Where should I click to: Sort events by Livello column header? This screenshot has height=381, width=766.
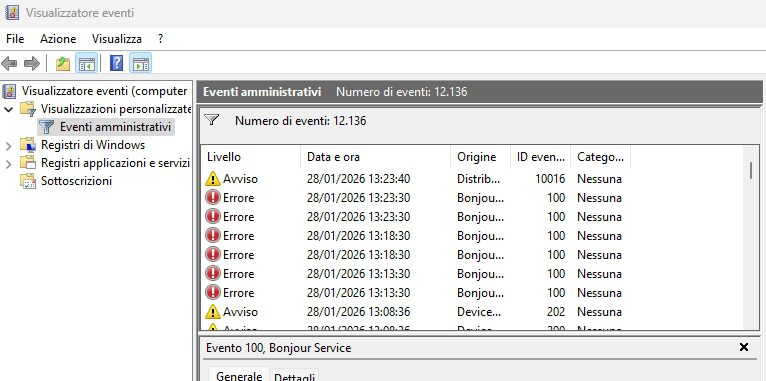click(x=251, y=157)
